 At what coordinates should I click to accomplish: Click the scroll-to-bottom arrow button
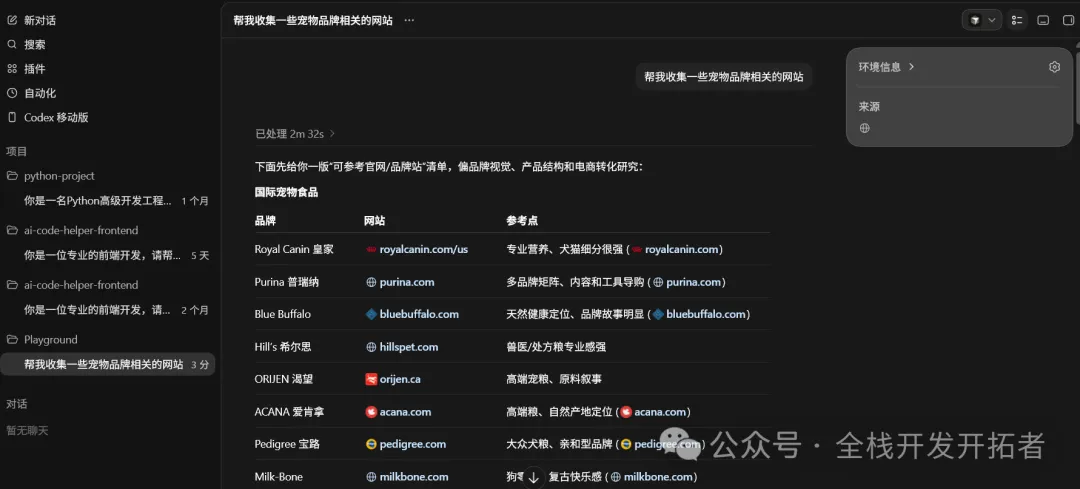pos(533,477)
